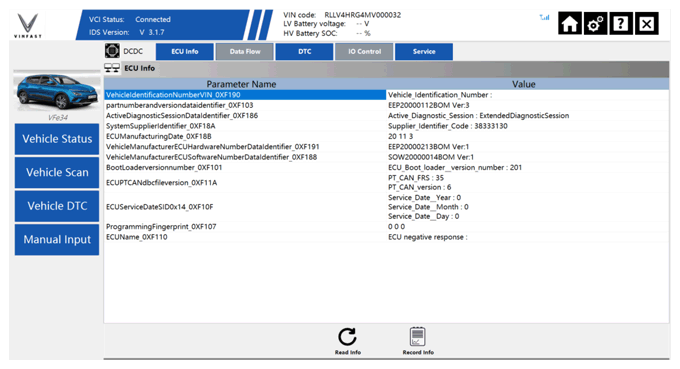Open the Service tab
The height and width of the screenshot is (369, 680).
pyautogui.click(x=424, y=52)
